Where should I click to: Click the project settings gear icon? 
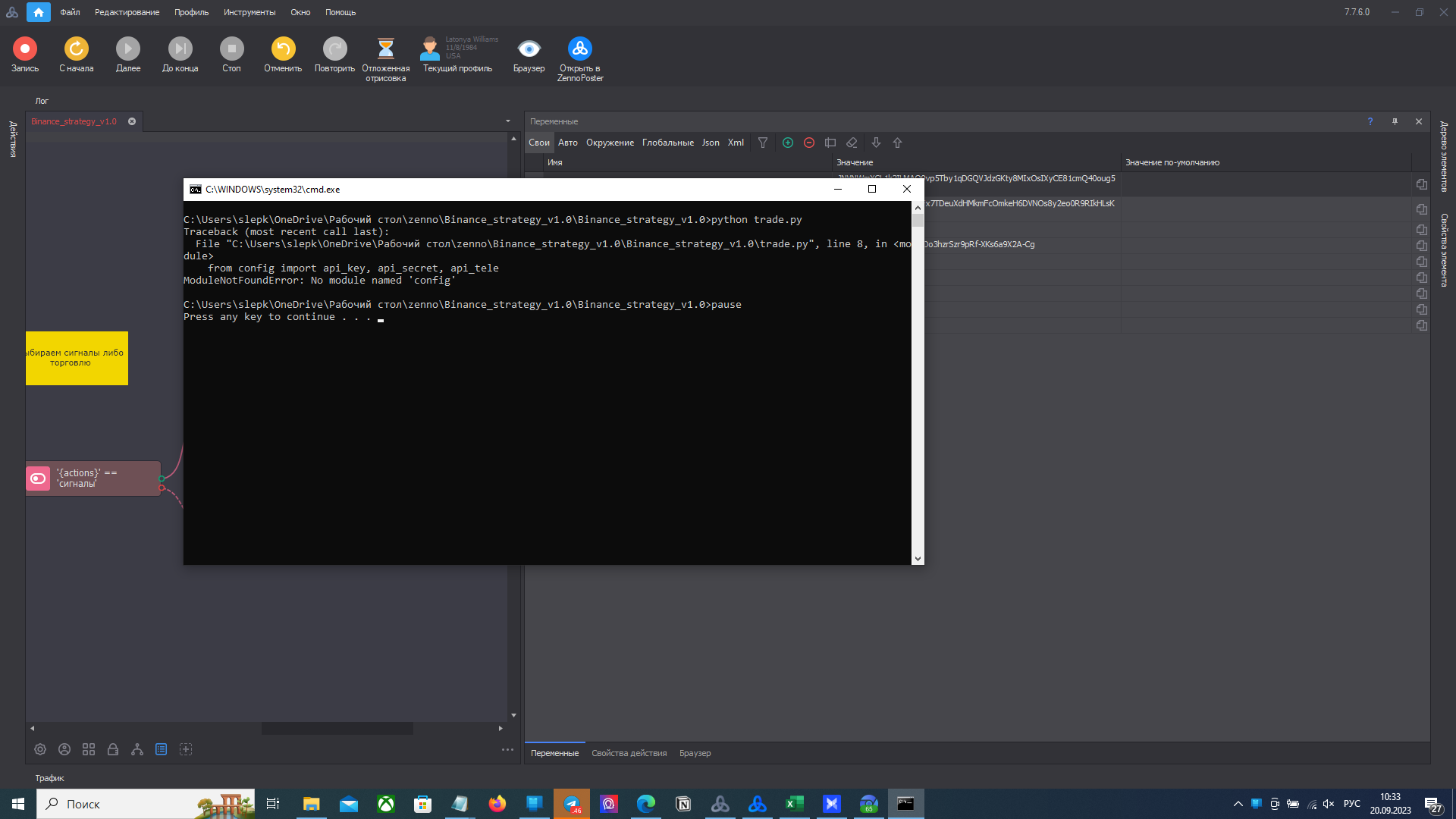pyautogui.click(x=40, y=749)
